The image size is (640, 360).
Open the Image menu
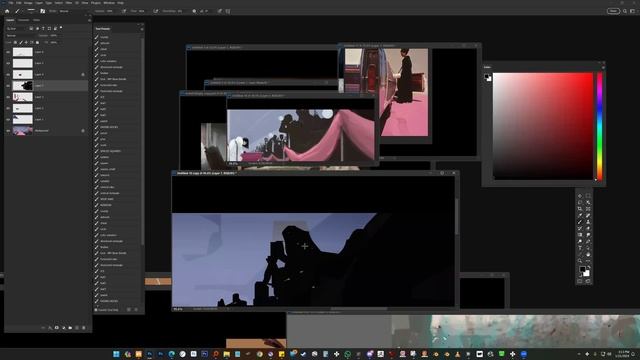(28, 2)
